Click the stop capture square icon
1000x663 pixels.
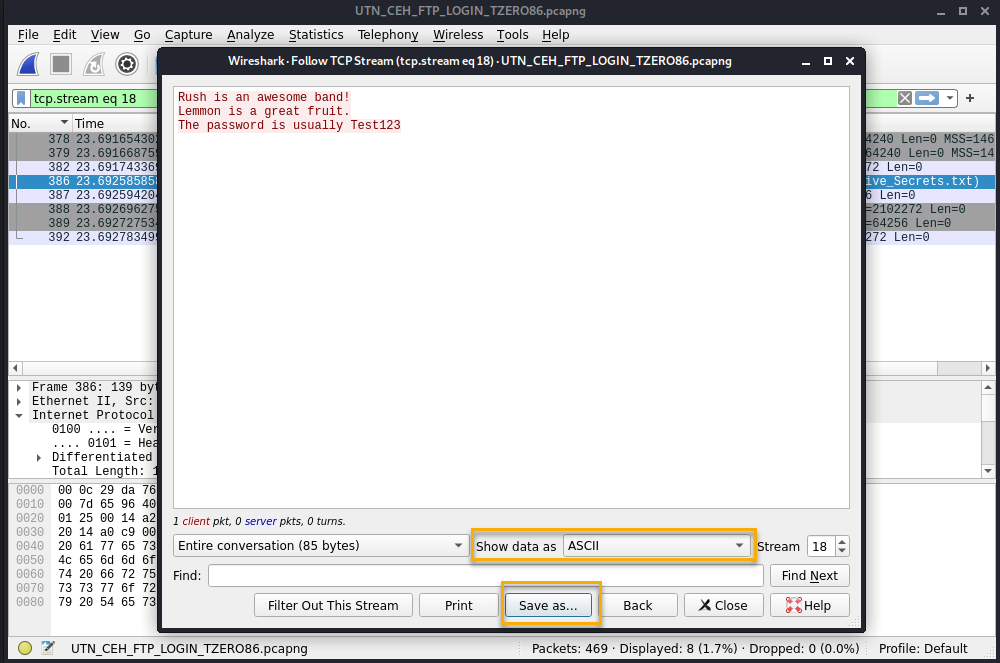pyautogui.click(x=61, y=64)
